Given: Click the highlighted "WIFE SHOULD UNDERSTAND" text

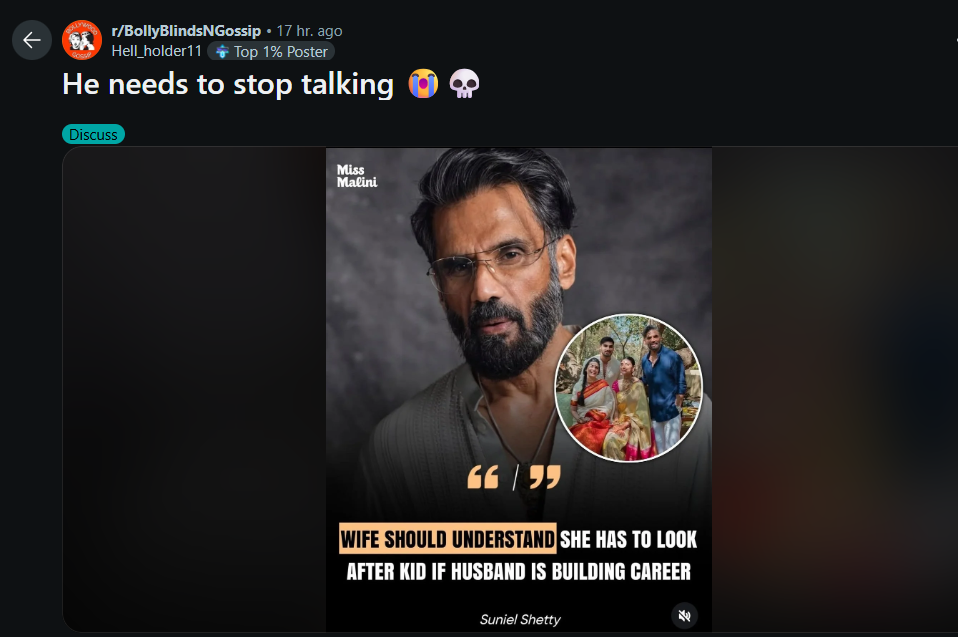Looking at the screenshot, I should point(448,540).
